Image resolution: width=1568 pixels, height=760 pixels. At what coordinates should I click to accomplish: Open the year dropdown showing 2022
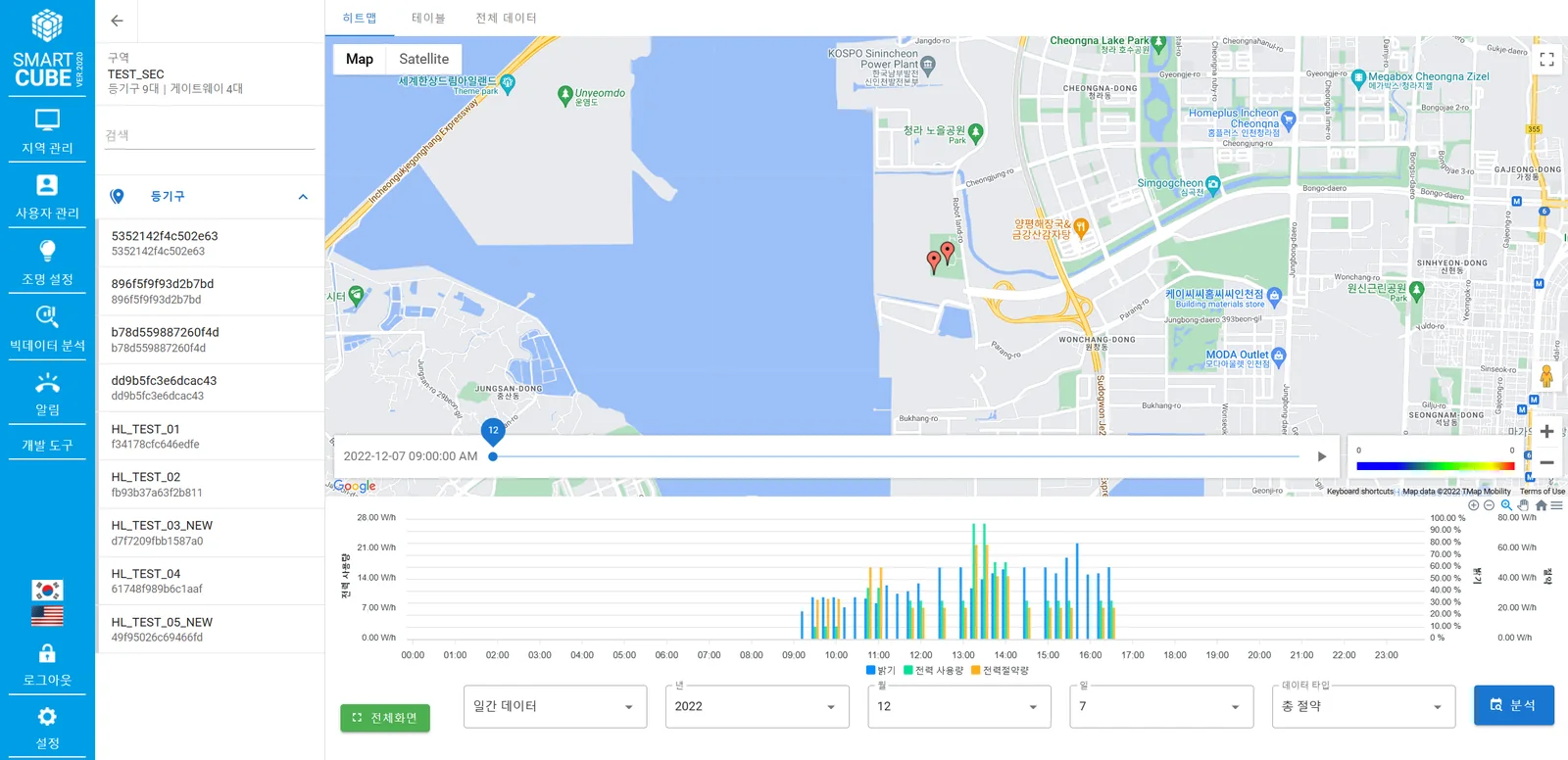(x=757, y=706)
